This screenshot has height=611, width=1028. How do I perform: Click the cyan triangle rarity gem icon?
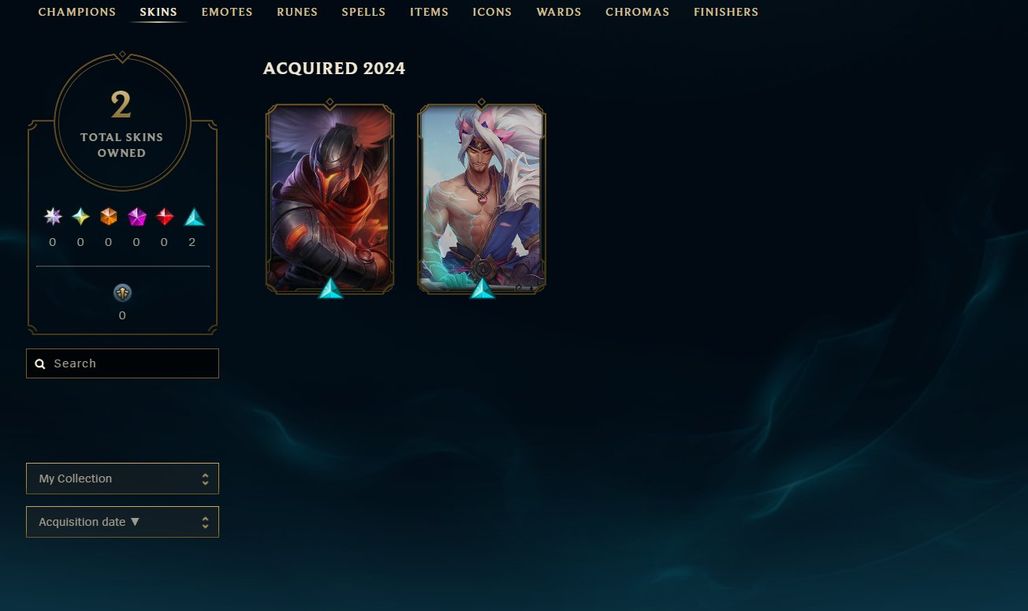click(x=194, y=217)
